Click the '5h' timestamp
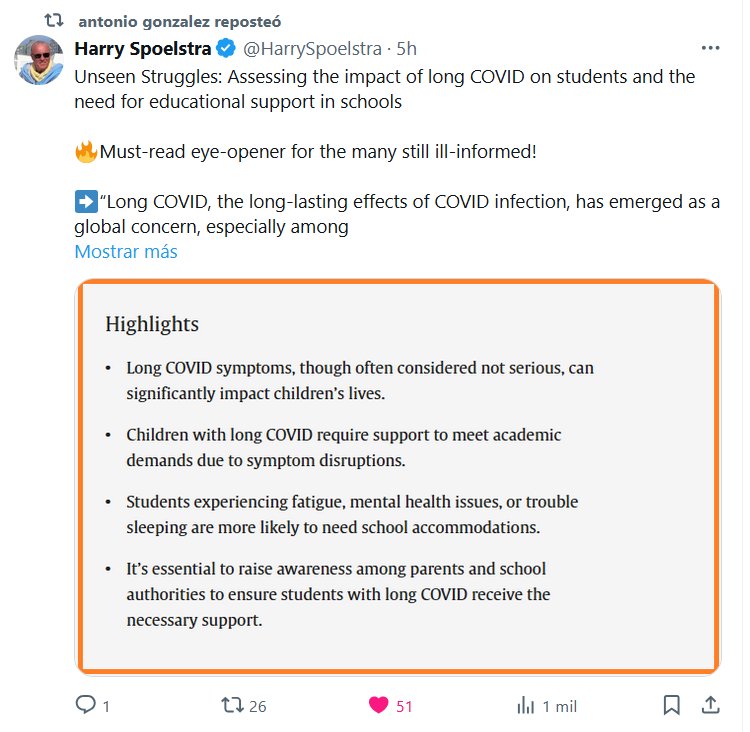The width and height of the screenshot is (750, 732). point(407,48)
